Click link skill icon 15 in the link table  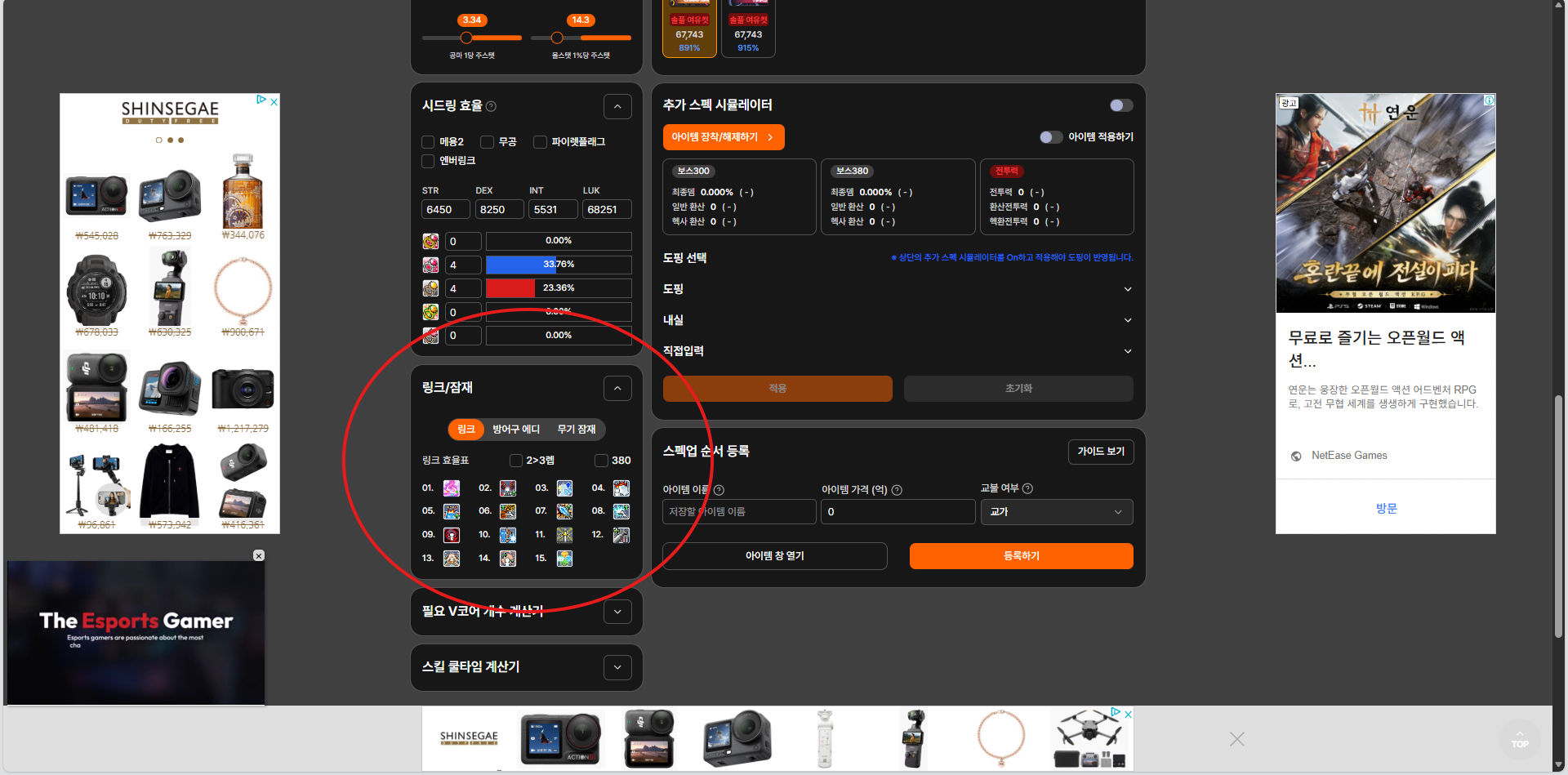pyautogui.click(x=564, y=559)
